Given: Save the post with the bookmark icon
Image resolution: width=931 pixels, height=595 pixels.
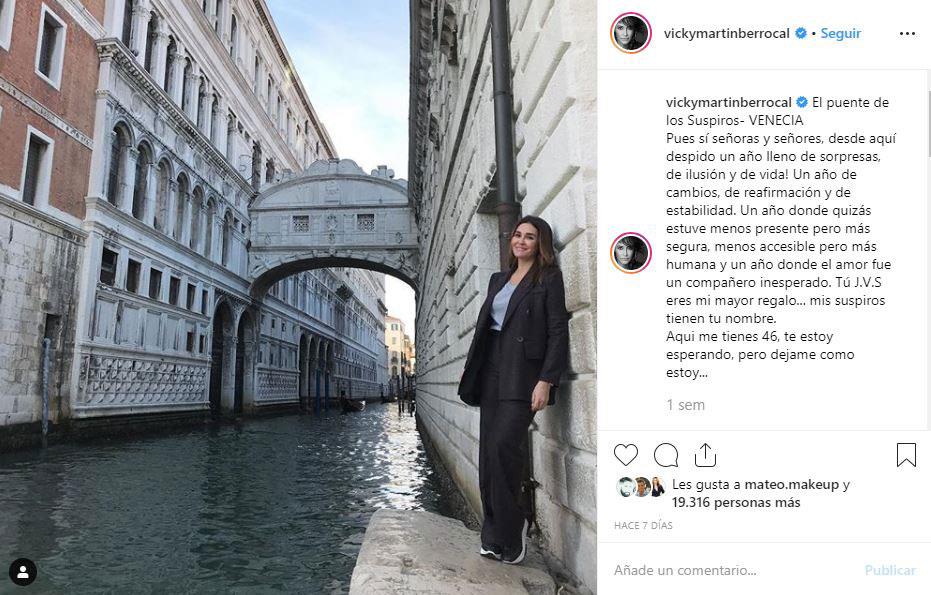Looking at the screenshot, I should click(906, 455).
